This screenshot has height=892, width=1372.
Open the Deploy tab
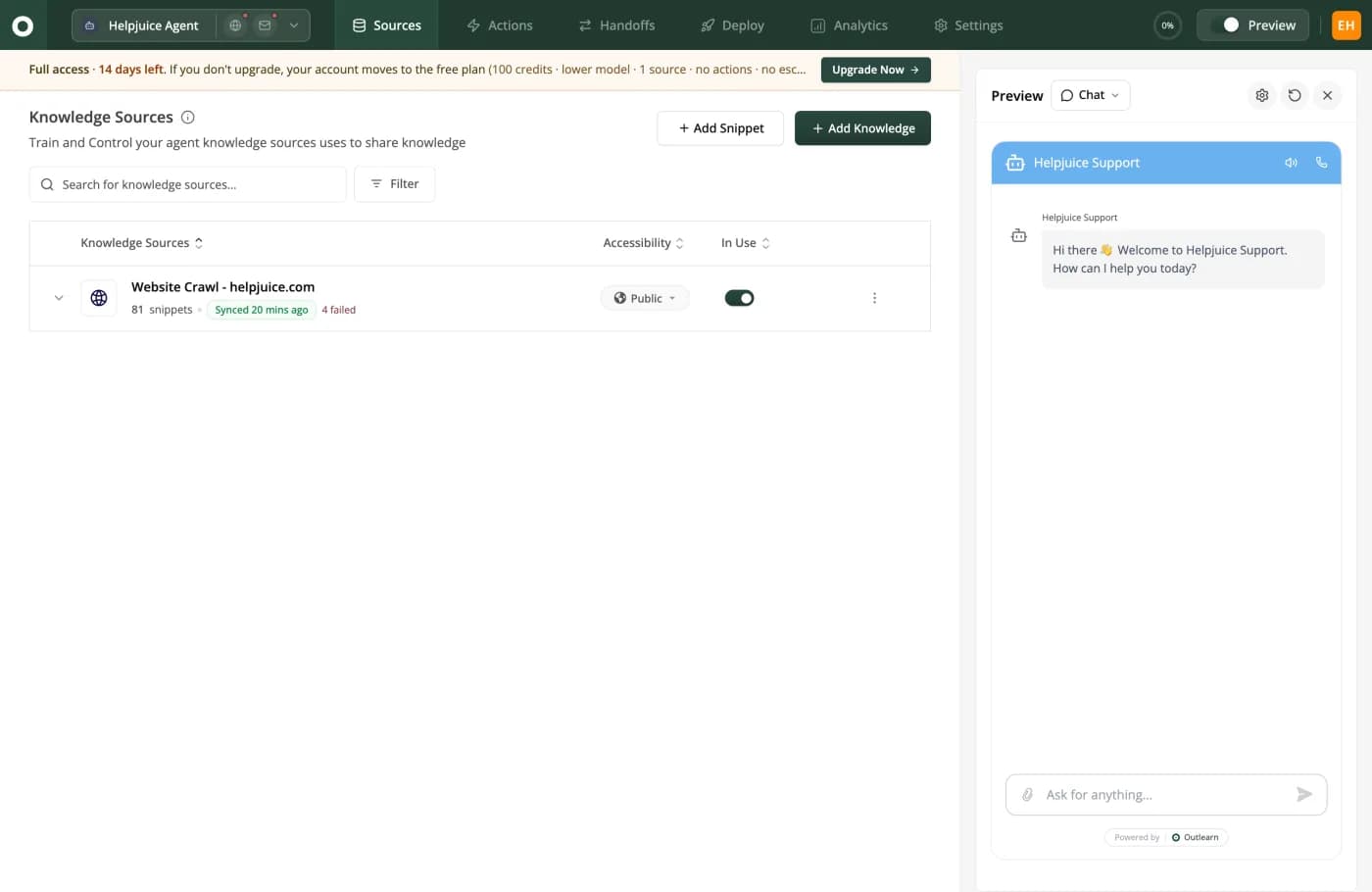coord(732,25)
